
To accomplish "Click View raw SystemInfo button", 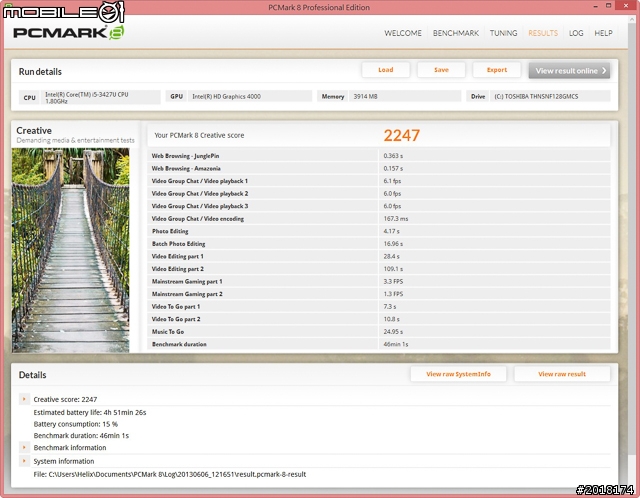I will pyautogui.click(x=458, y=374).
